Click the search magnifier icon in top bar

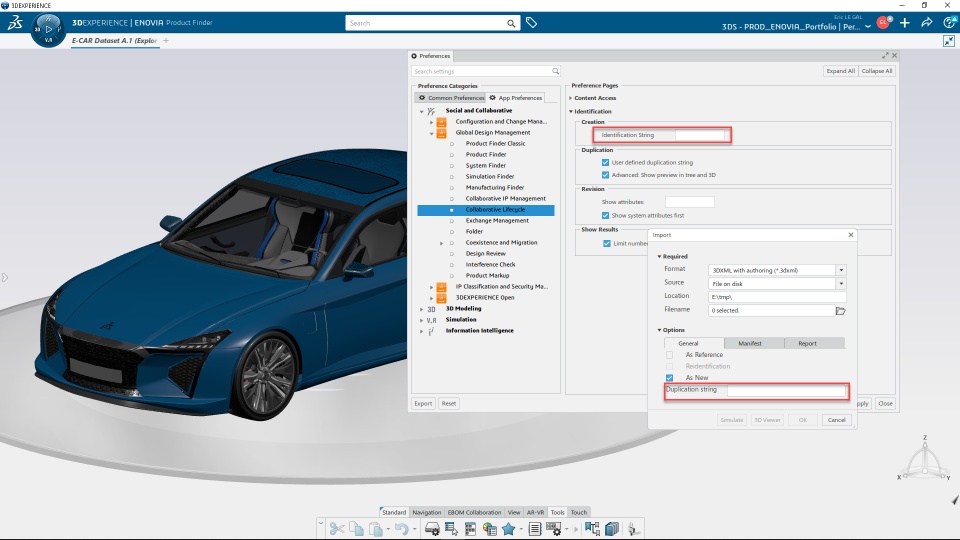tap(511, 23)
